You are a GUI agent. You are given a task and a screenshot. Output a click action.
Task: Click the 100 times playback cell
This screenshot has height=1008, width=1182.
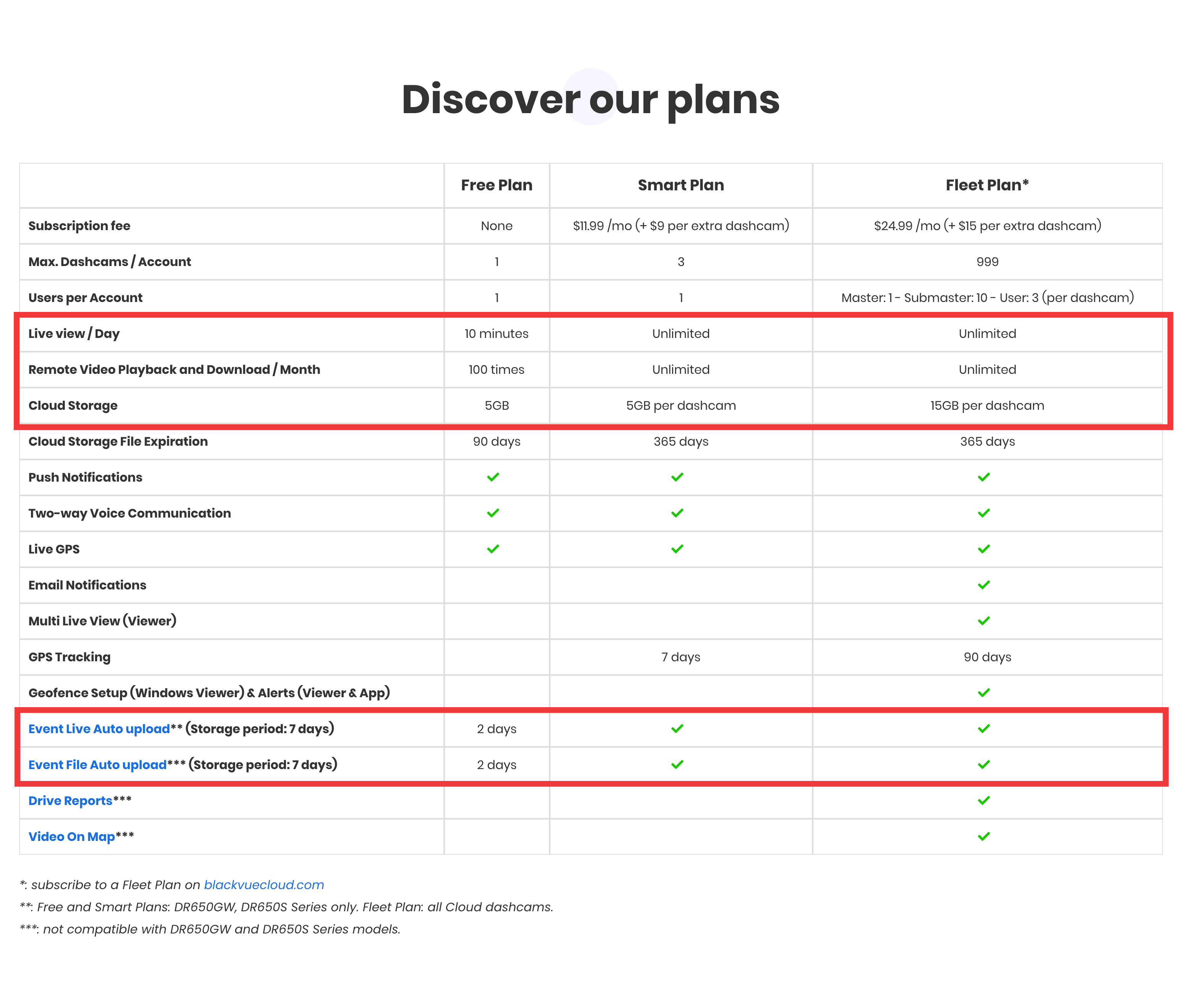coord(496,370)
